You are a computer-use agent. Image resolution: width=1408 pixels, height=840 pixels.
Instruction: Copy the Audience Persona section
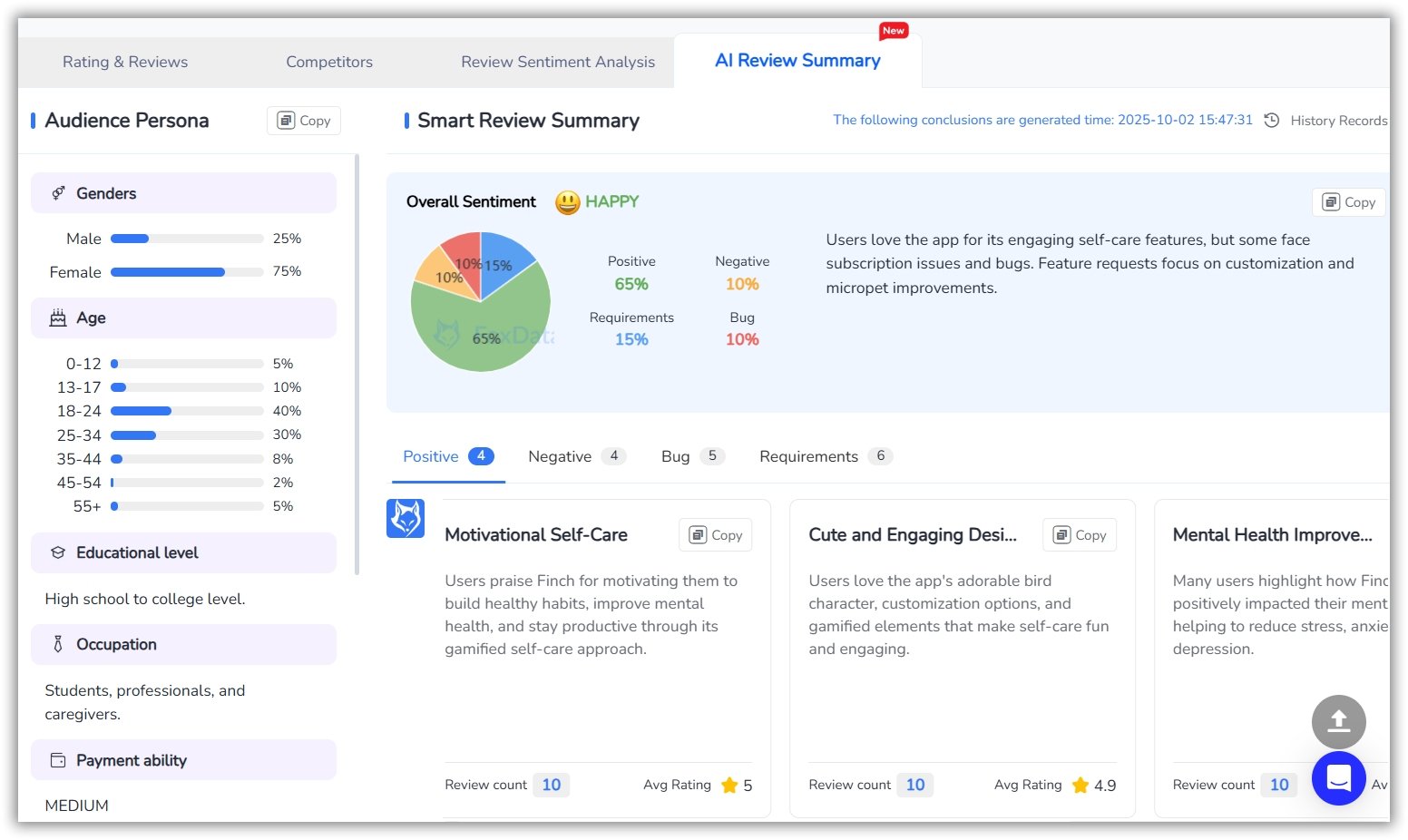coord(304,121)
